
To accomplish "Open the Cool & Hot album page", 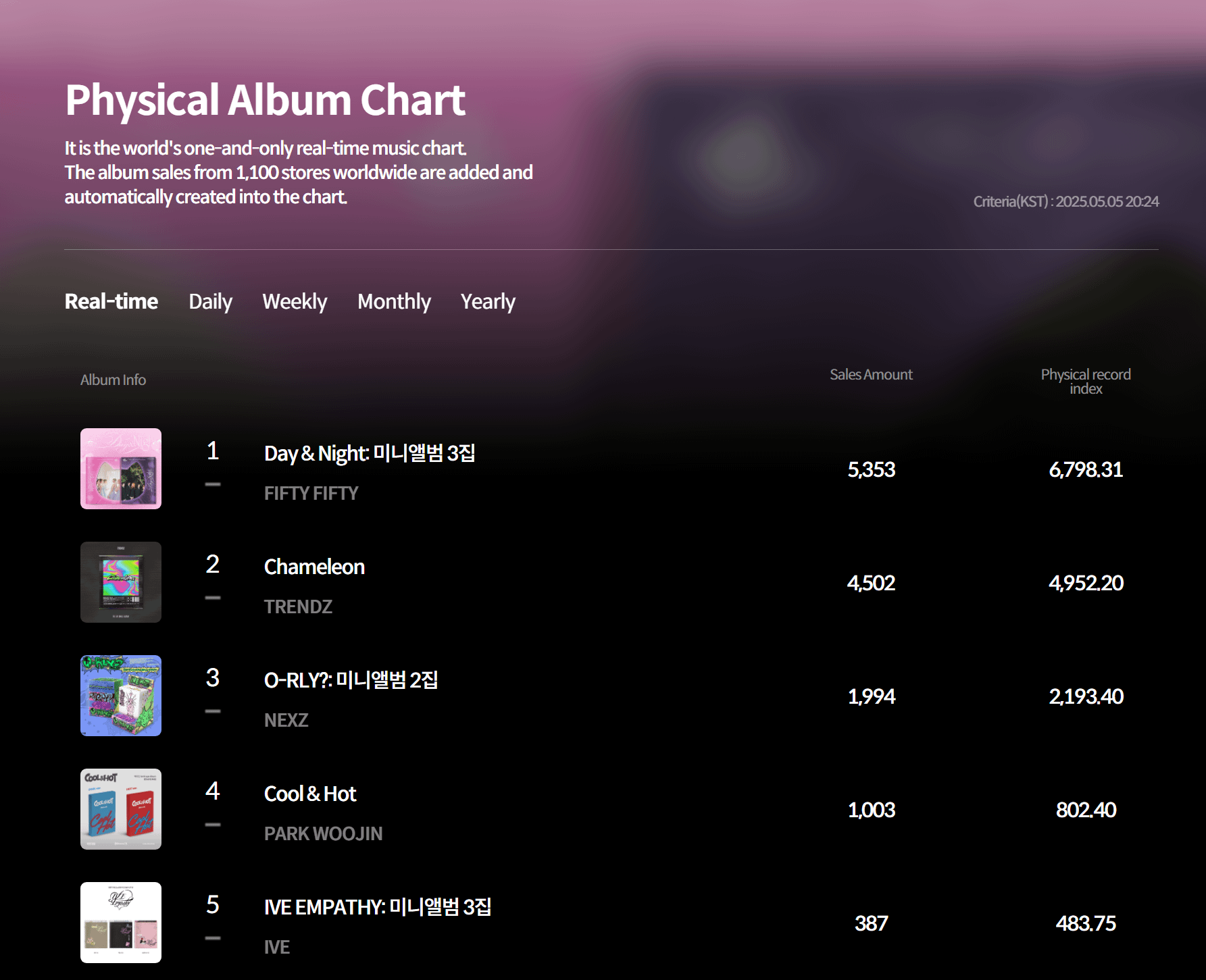I will click(x=309, y=794).
